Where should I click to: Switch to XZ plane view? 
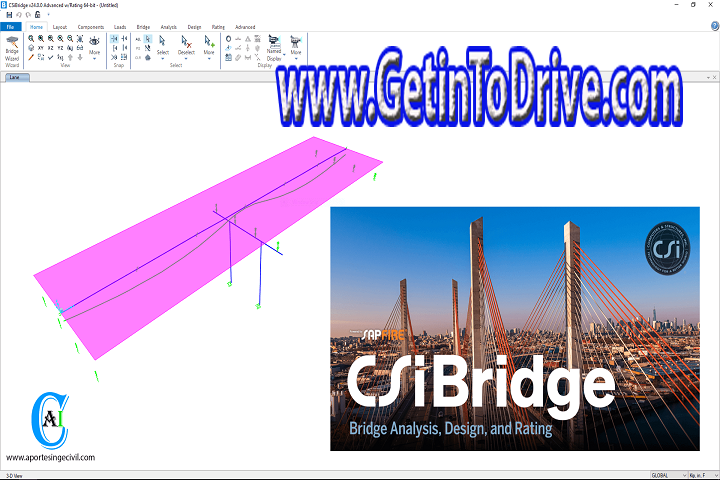51,48
